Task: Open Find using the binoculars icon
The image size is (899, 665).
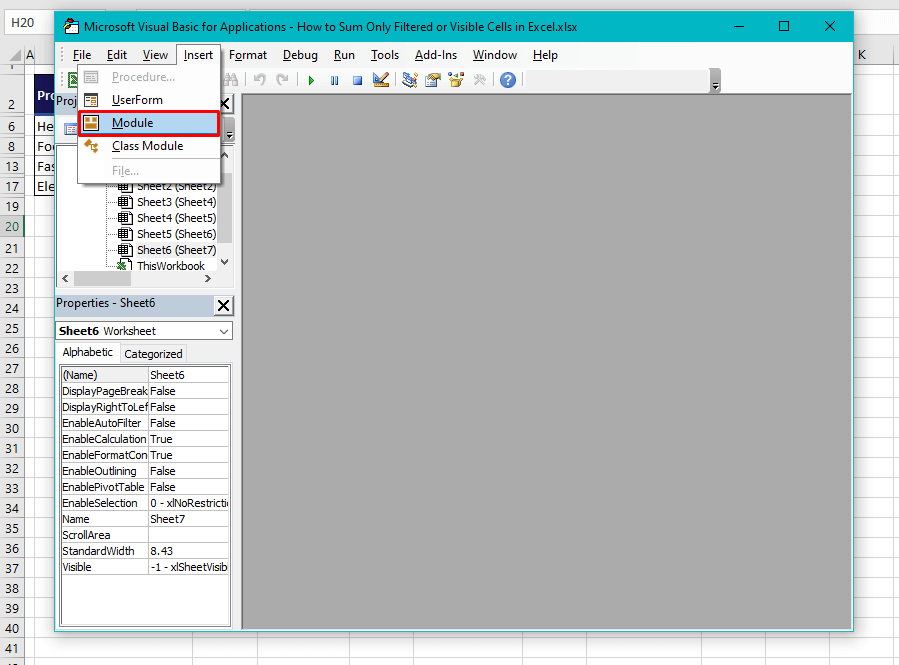Action: (231, 79)
